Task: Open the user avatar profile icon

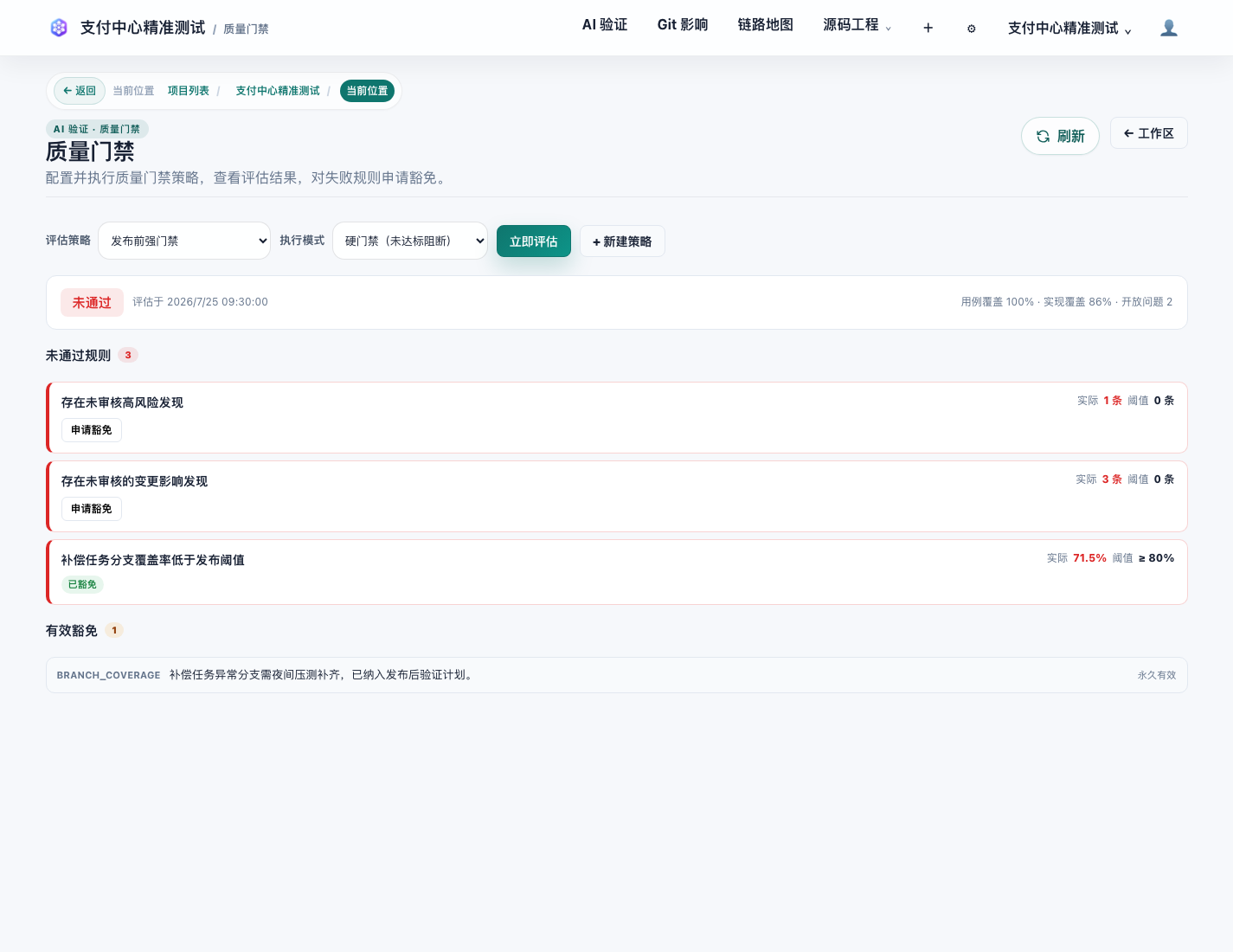Action: (x=1169, y=28)
